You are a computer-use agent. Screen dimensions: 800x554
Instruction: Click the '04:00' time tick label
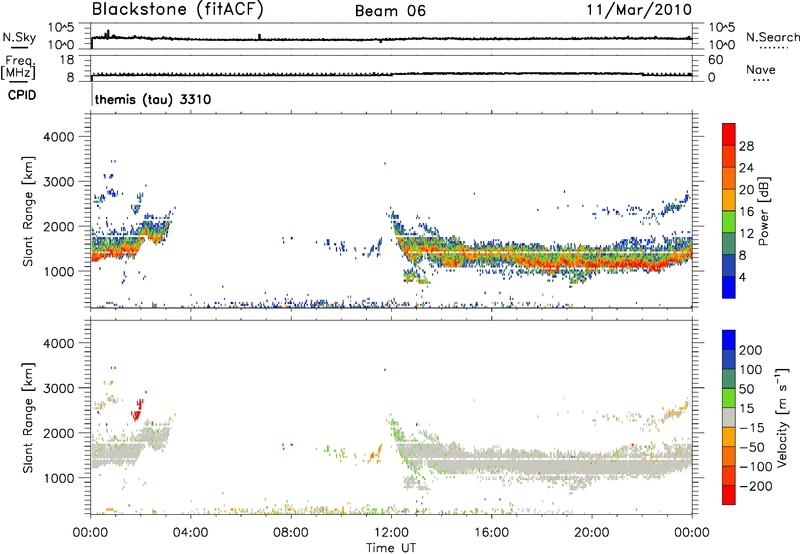[x=190, y=533]
